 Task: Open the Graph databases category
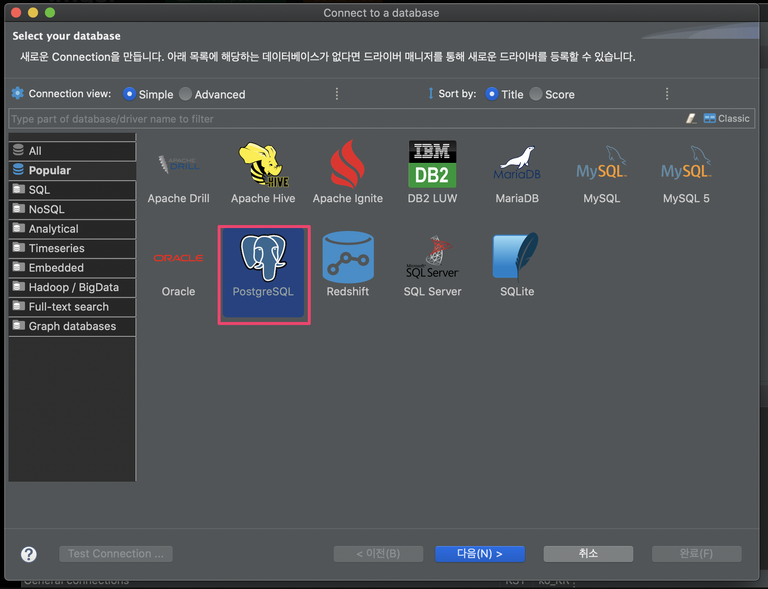point(72,327)
